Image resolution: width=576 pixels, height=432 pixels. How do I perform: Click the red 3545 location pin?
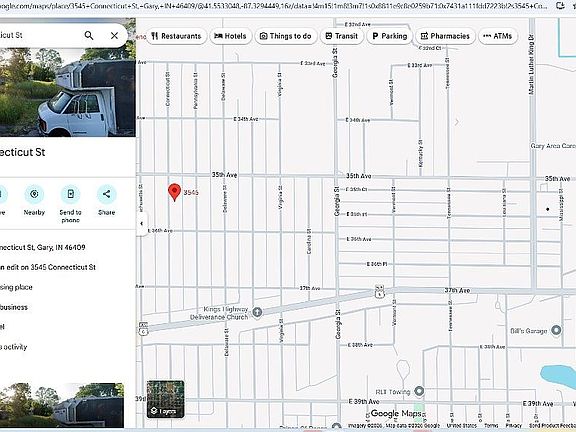pyautogui.click(x=174, y=192)
